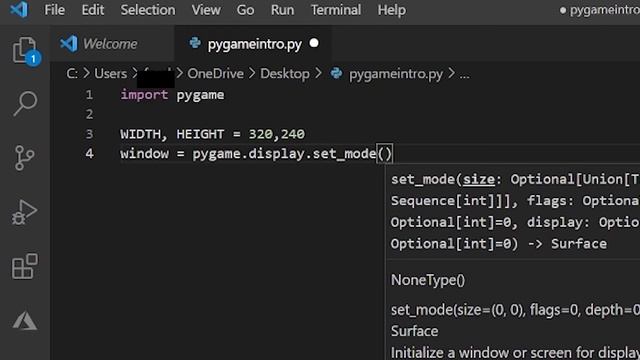The image size is (640, 360).
Task: Click the Desktop breadcrumb segment
Action: click(x=285, y=74)
